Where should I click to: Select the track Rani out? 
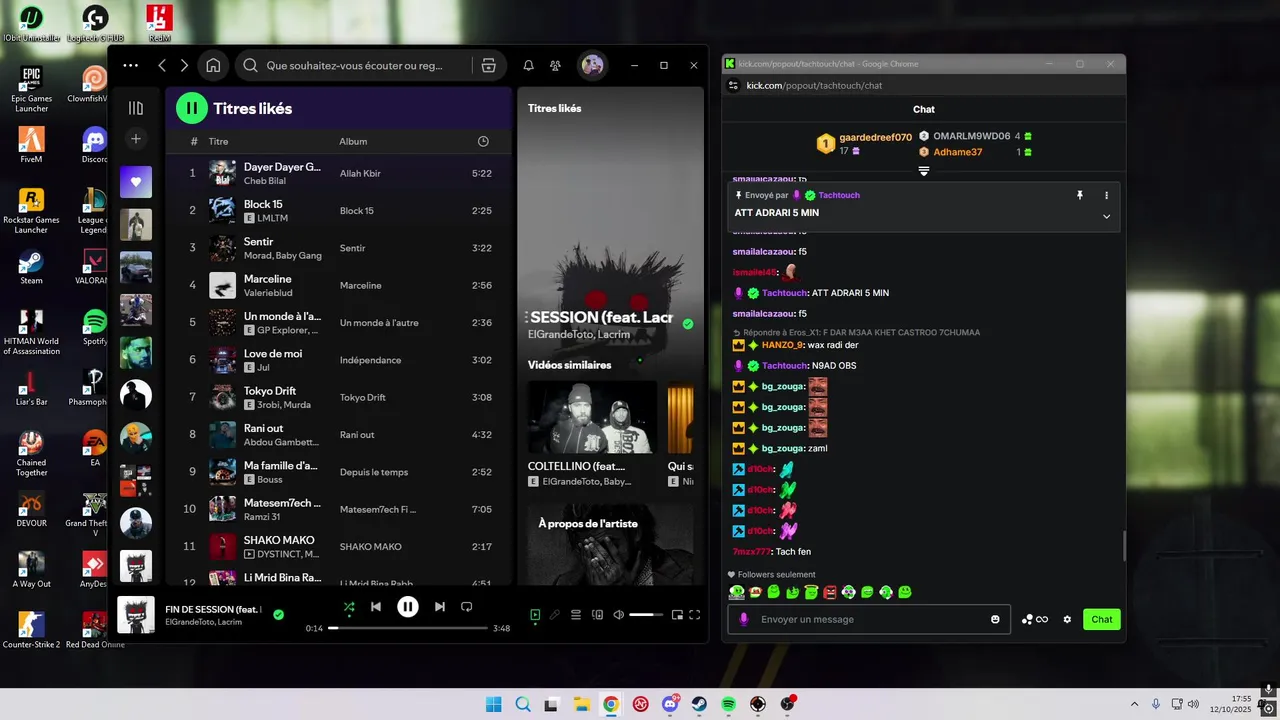point(339,434)
